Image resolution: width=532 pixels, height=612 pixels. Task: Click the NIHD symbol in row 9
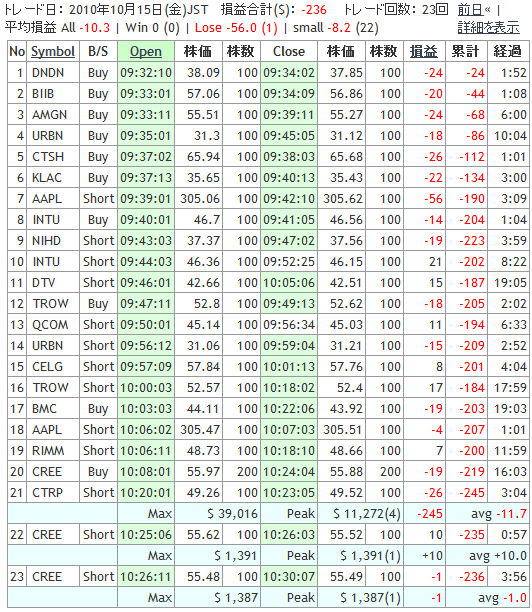pyautogui.click(x=46, y=240)
